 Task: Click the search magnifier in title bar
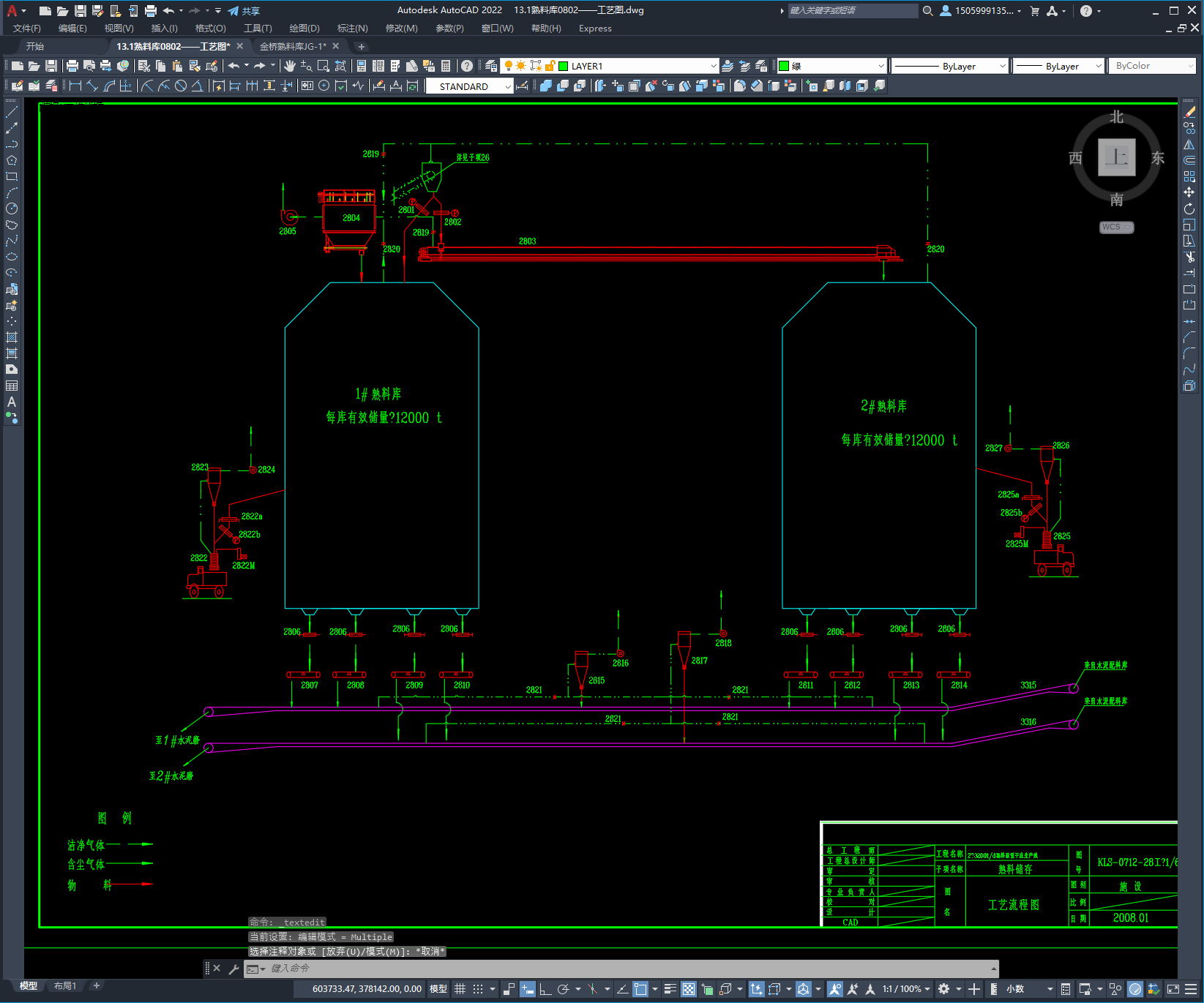[928, 11]
